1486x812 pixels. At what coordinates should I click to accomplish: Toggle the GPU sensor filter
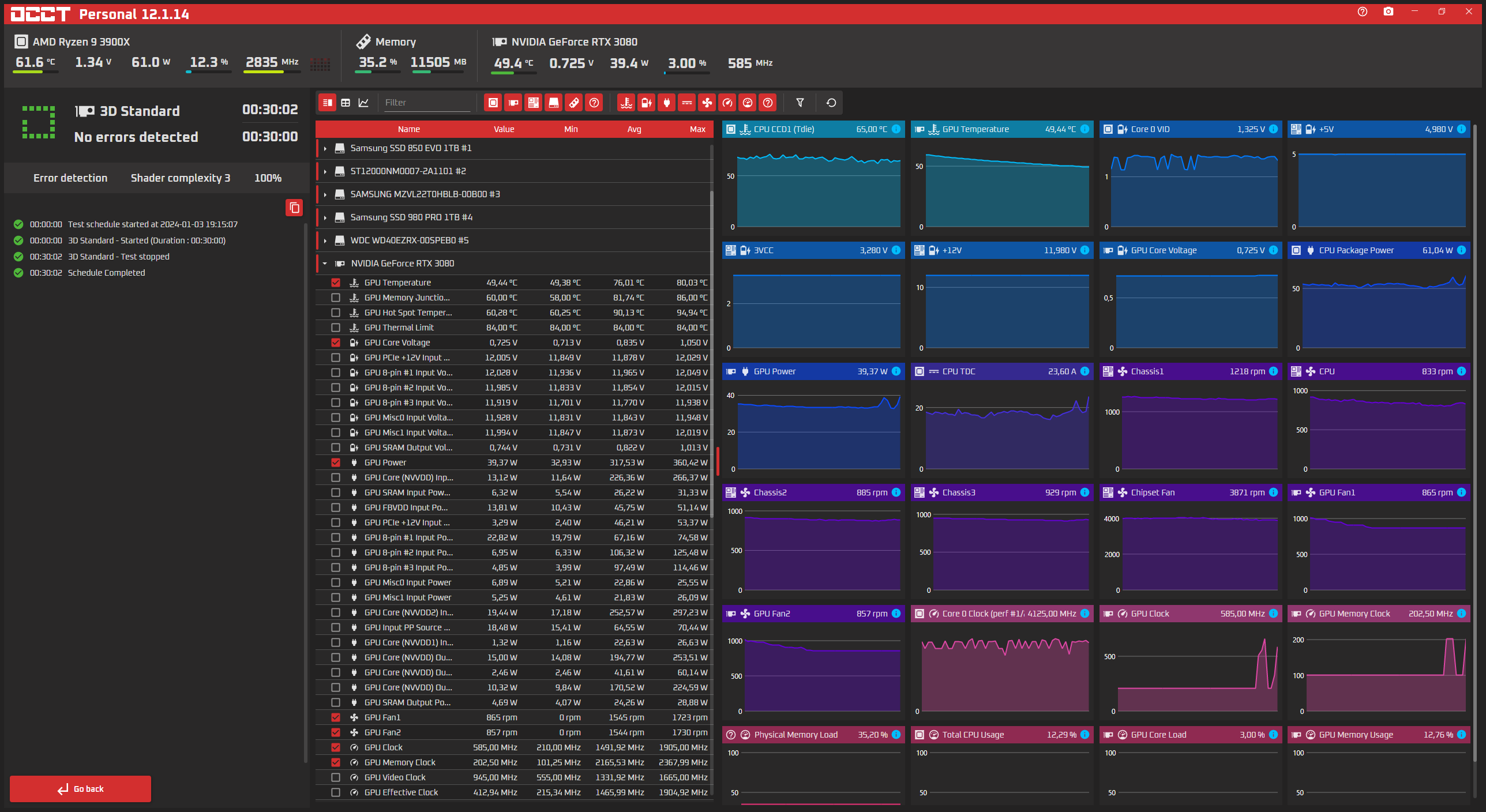tap(513, 103)
